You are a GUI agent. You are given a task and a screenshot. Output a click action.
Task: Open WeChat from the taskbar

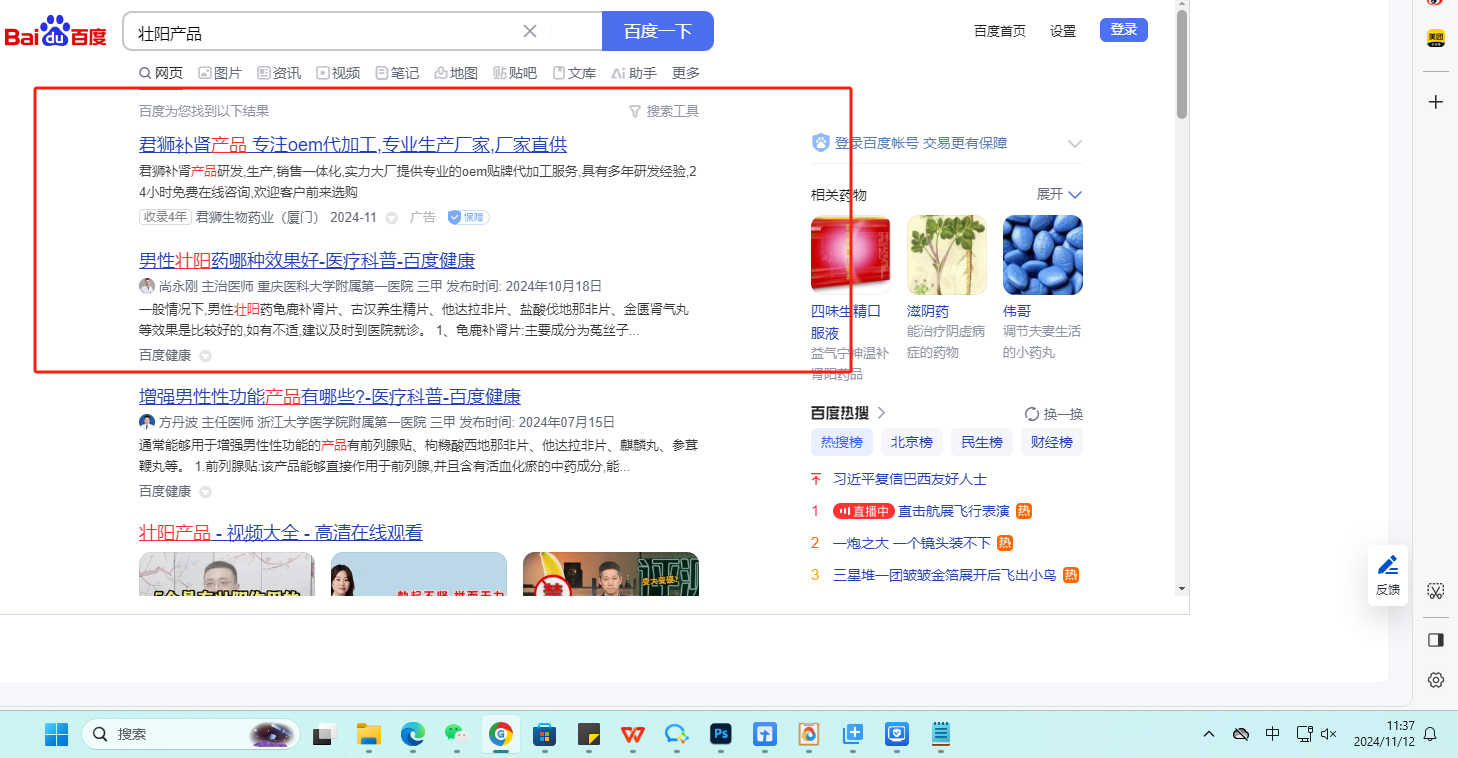[x=457, y=734]
